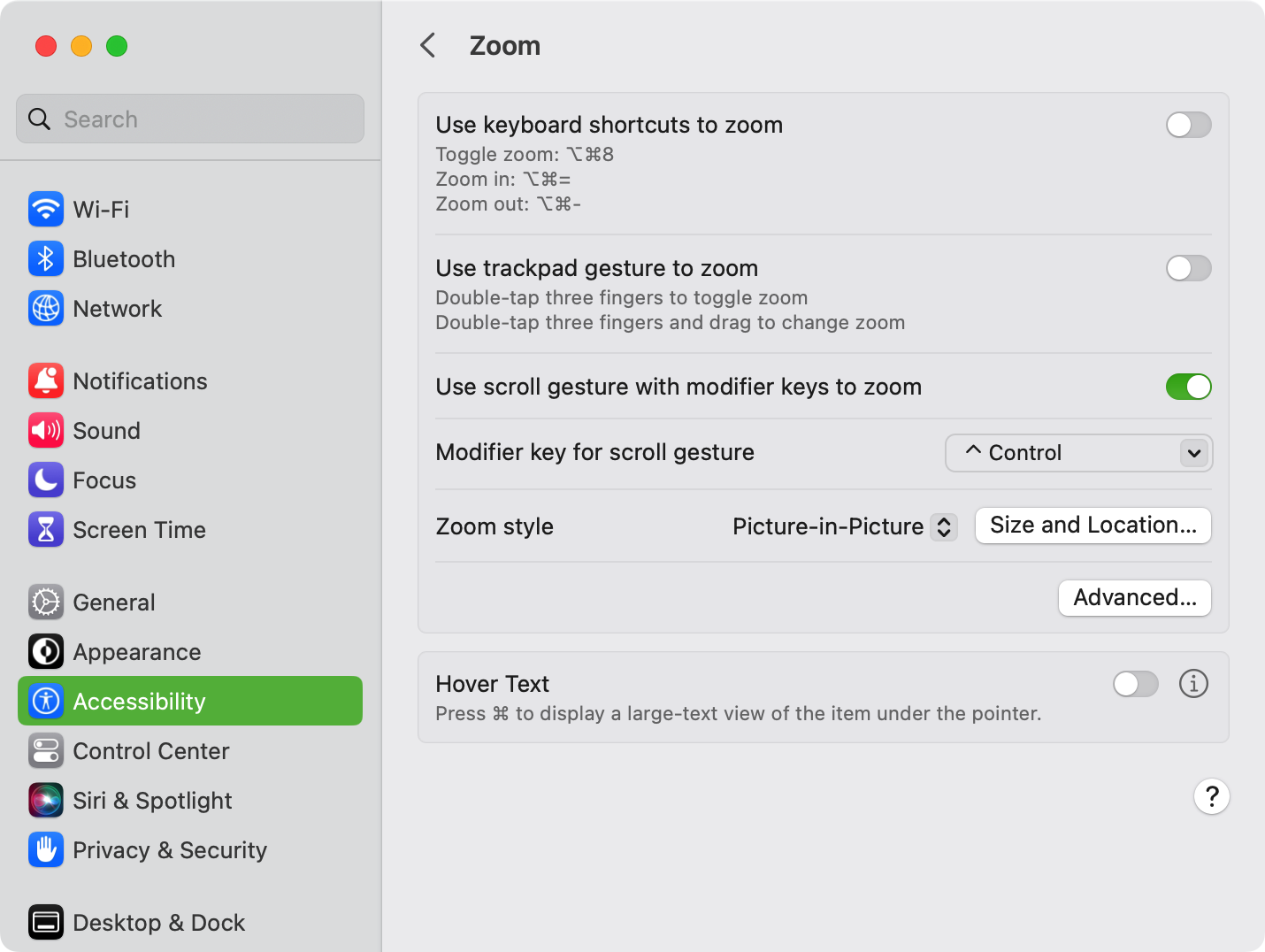Open the Sound speaker icon
Viewport: 1265px width, 952px height.
(46, 431)
